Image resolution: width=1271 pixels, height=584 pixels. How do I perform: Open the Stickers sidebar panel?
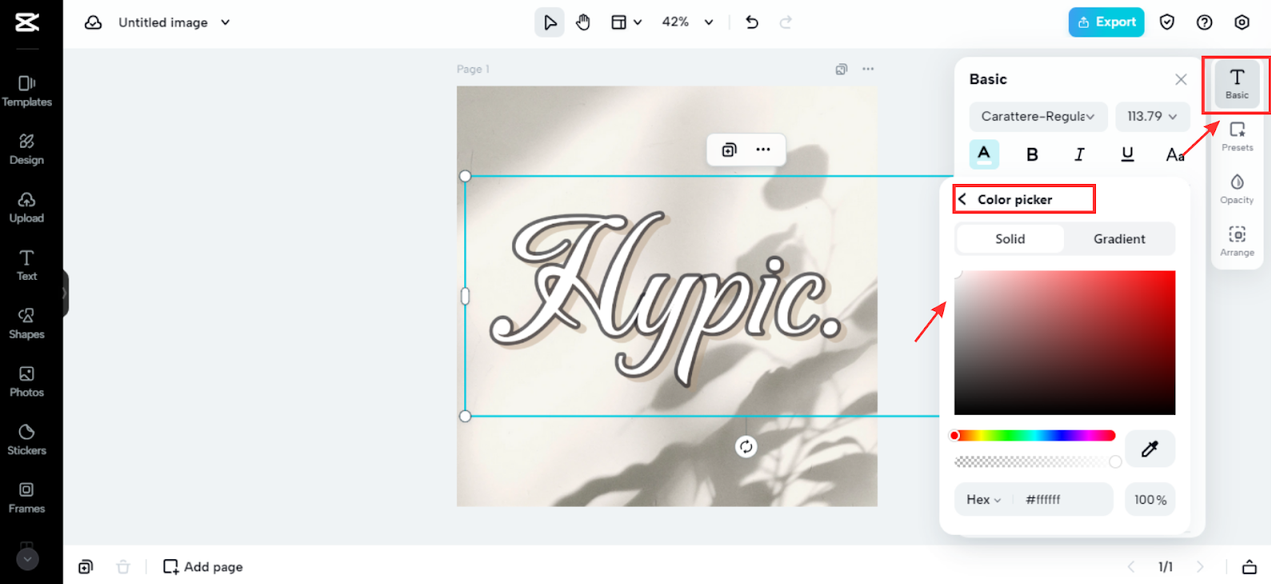click(27, 439)
